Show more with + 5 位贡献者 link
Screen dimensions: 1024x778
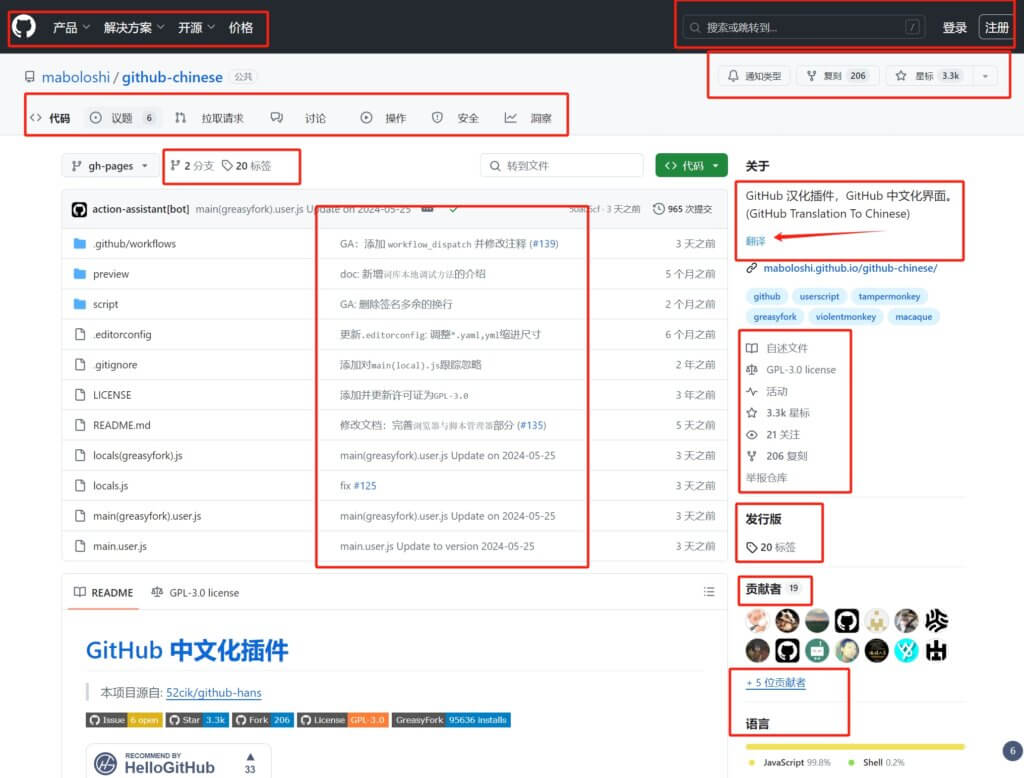776,683
